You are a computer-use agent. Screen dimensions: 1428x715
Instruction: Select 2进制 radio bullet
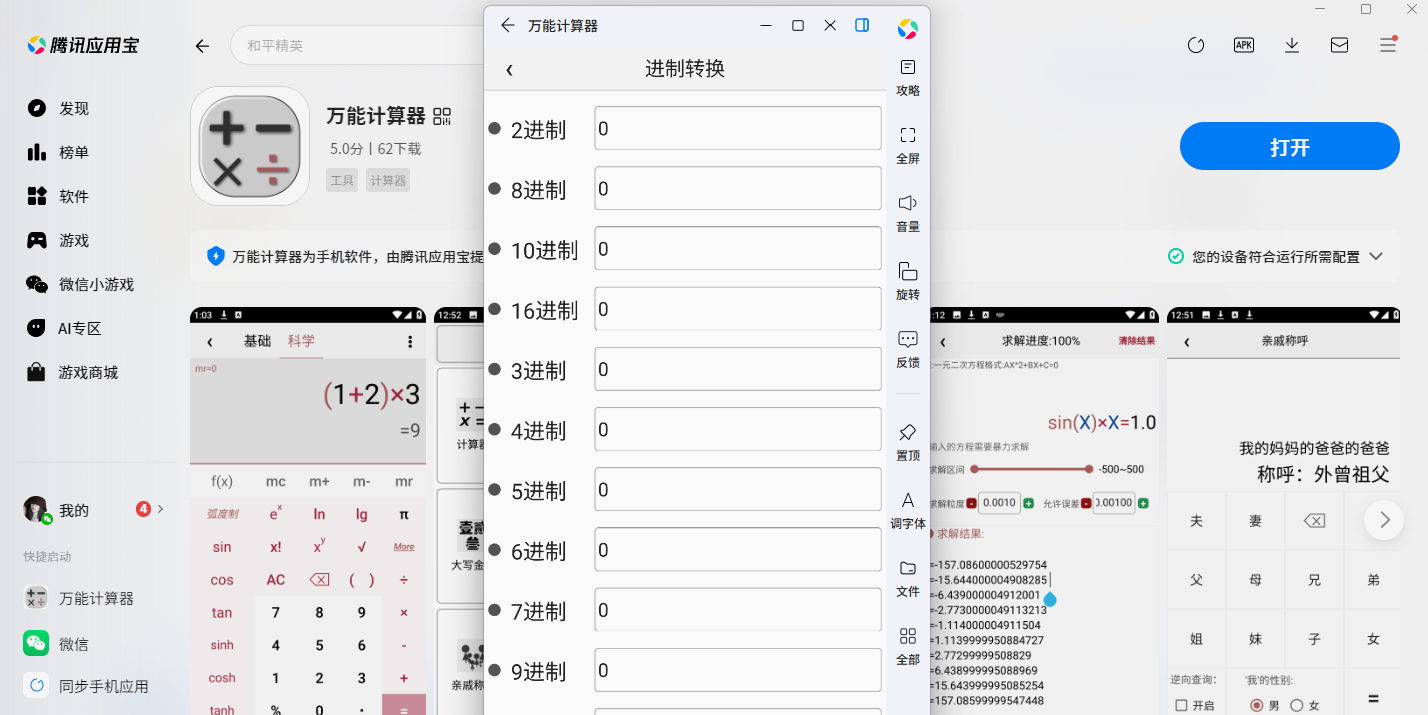[x=494, y=128]
